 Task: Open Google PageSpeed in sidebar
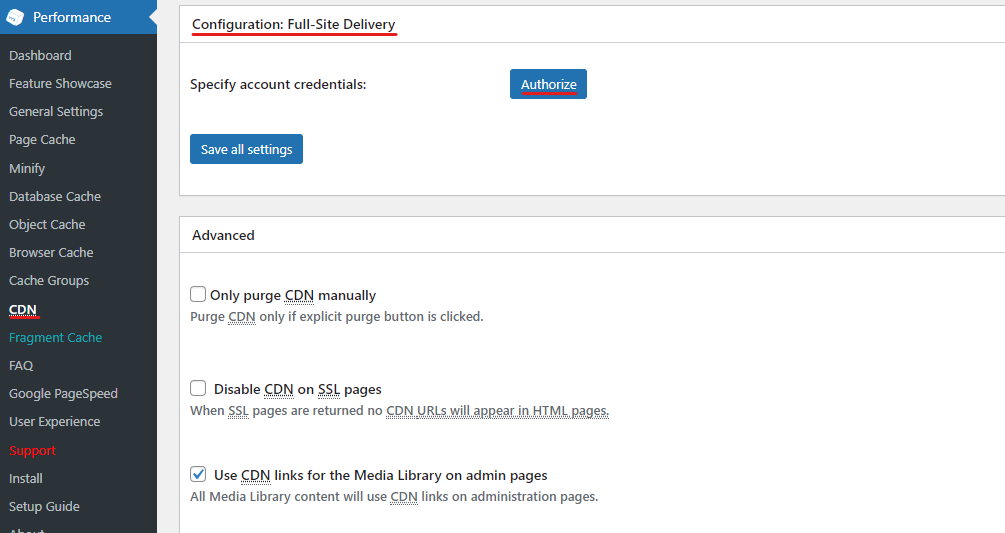(63, 394)
